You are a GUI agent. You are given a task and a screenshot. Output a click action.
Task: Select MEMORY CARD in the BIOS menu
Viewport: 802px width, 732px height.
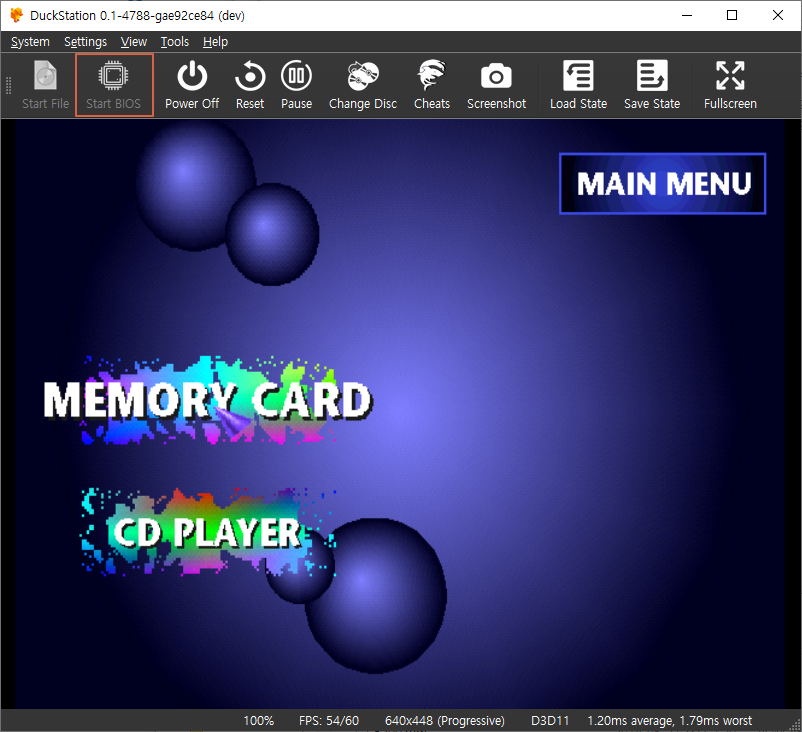click(208, 401)
